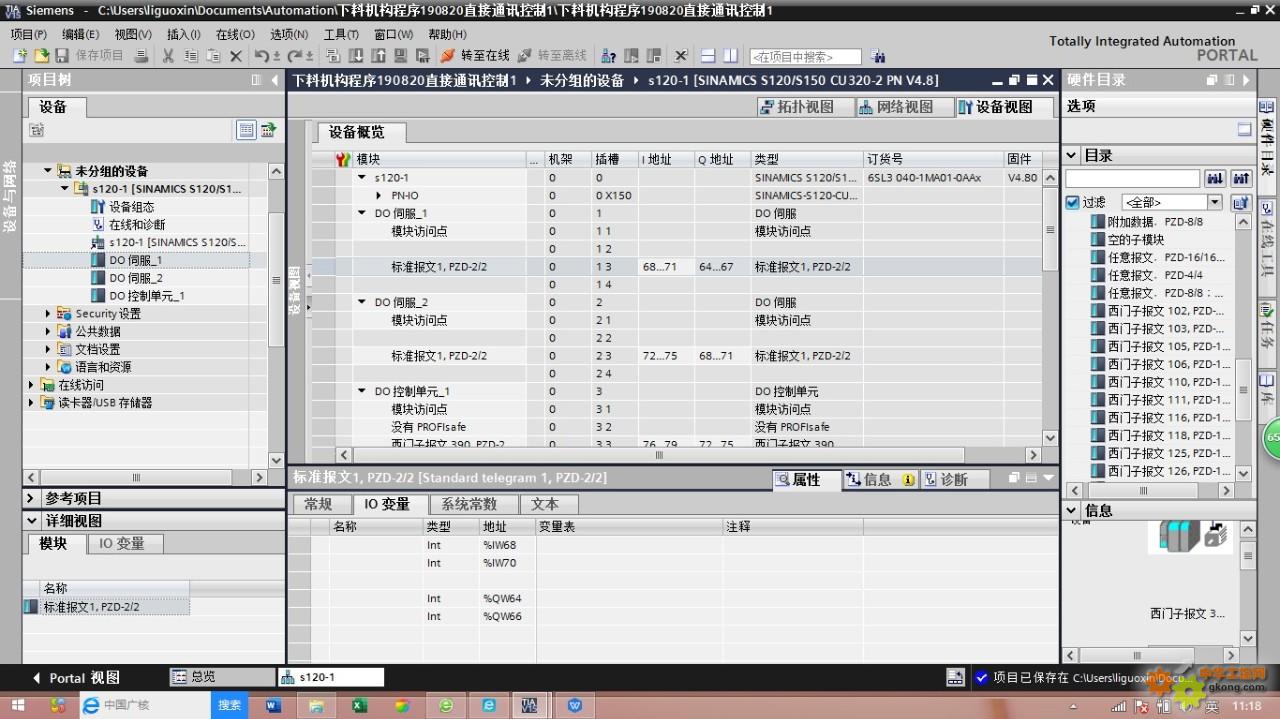Click the delete X icon in toolbar
Viewport: 1280px width, 719px height.
pyautogui.click(x=236, y=56)
